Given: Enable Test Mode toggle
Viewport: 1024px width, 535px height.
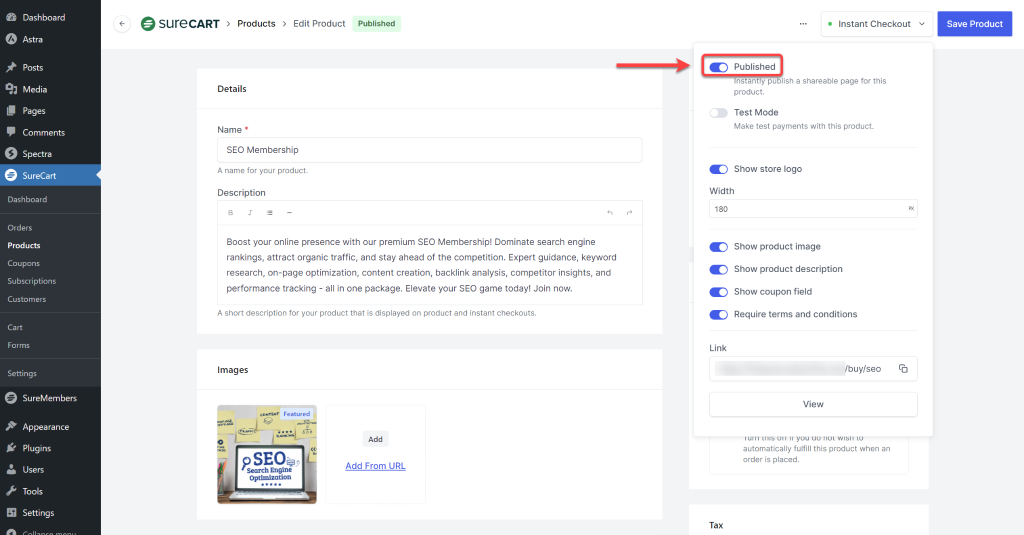Looking at the screenshot, I should click(x=718, y=113).
